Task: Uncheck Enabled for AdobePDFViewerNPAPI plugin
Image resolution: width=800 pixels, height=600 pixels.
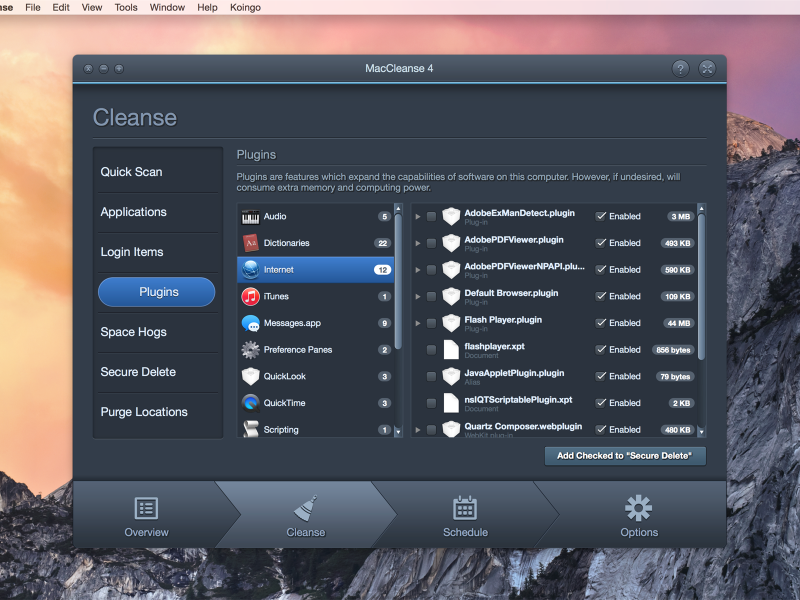Action: (x=601, y=270)
